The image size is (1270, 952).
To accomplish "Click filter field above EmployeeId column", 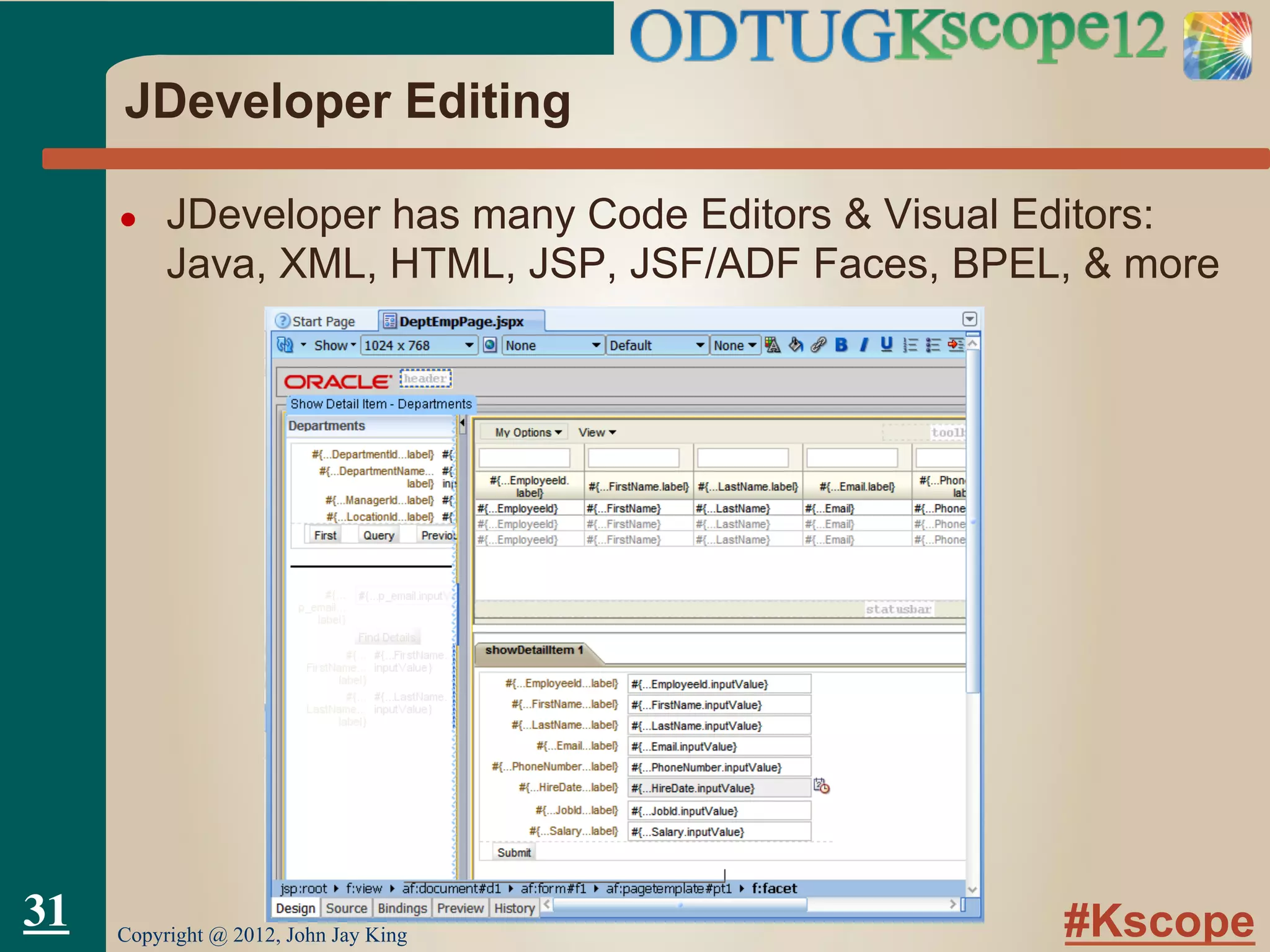I will (525, 458).
